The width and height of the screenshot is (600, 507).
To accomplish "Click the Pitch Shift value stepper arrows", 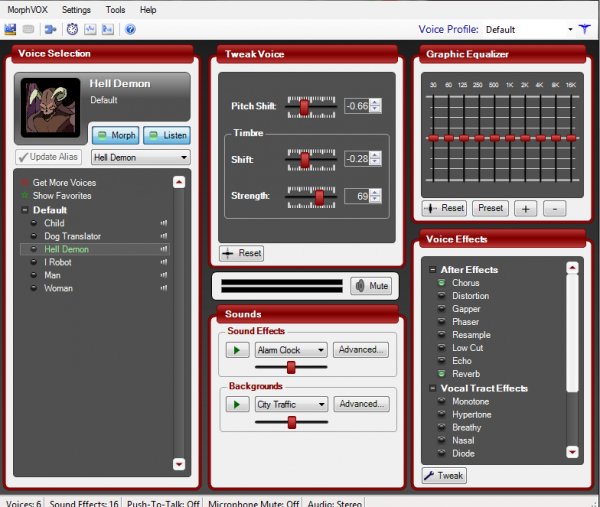I will [x=375, y=106].
